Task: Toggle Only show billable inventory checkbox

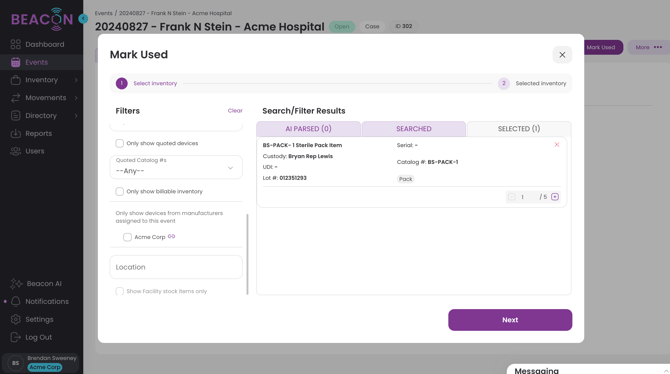Action: [x=120, y=191]
